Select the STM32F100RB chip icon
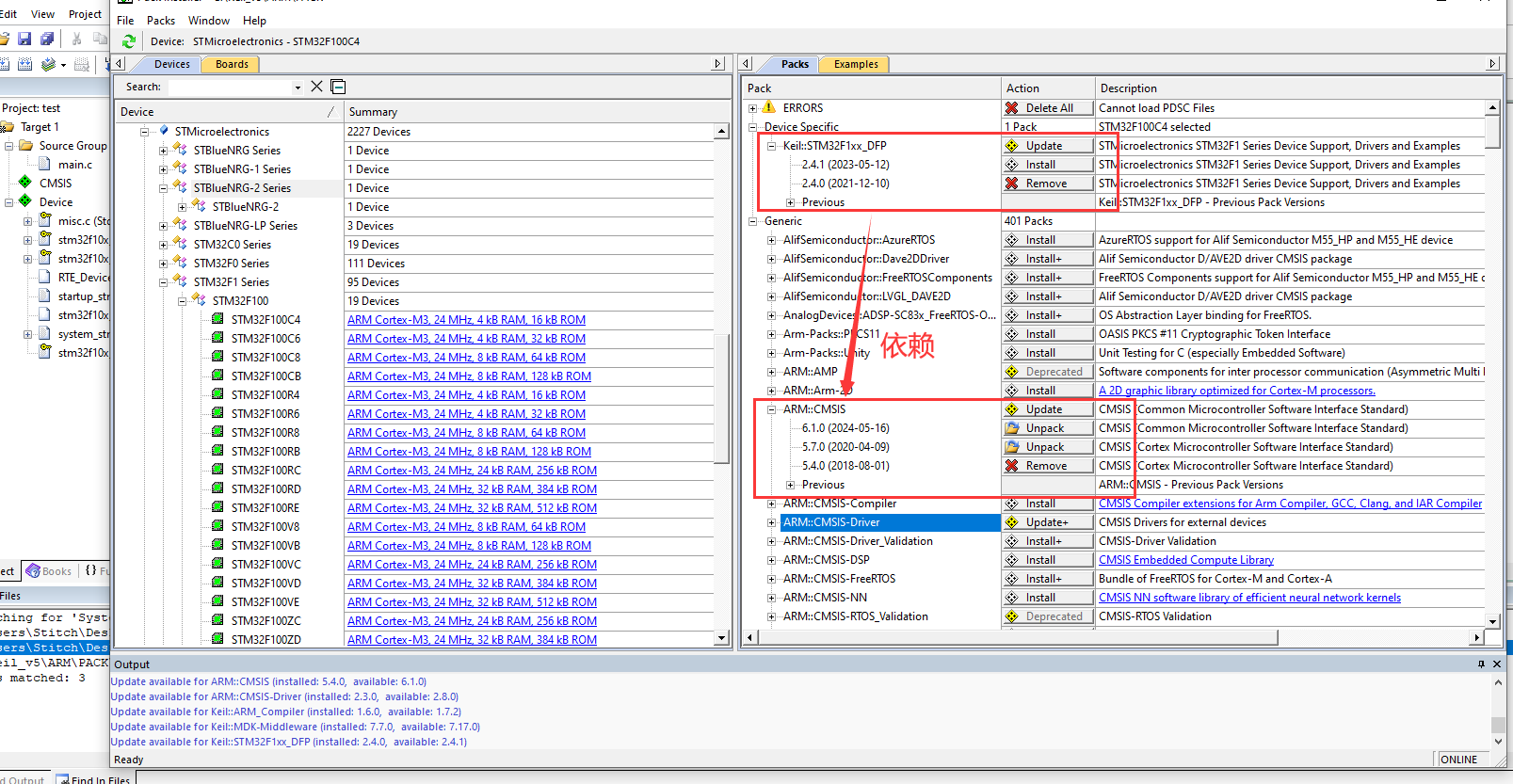The width and height of the screenshot is (1513, 784). click(217, 451)
